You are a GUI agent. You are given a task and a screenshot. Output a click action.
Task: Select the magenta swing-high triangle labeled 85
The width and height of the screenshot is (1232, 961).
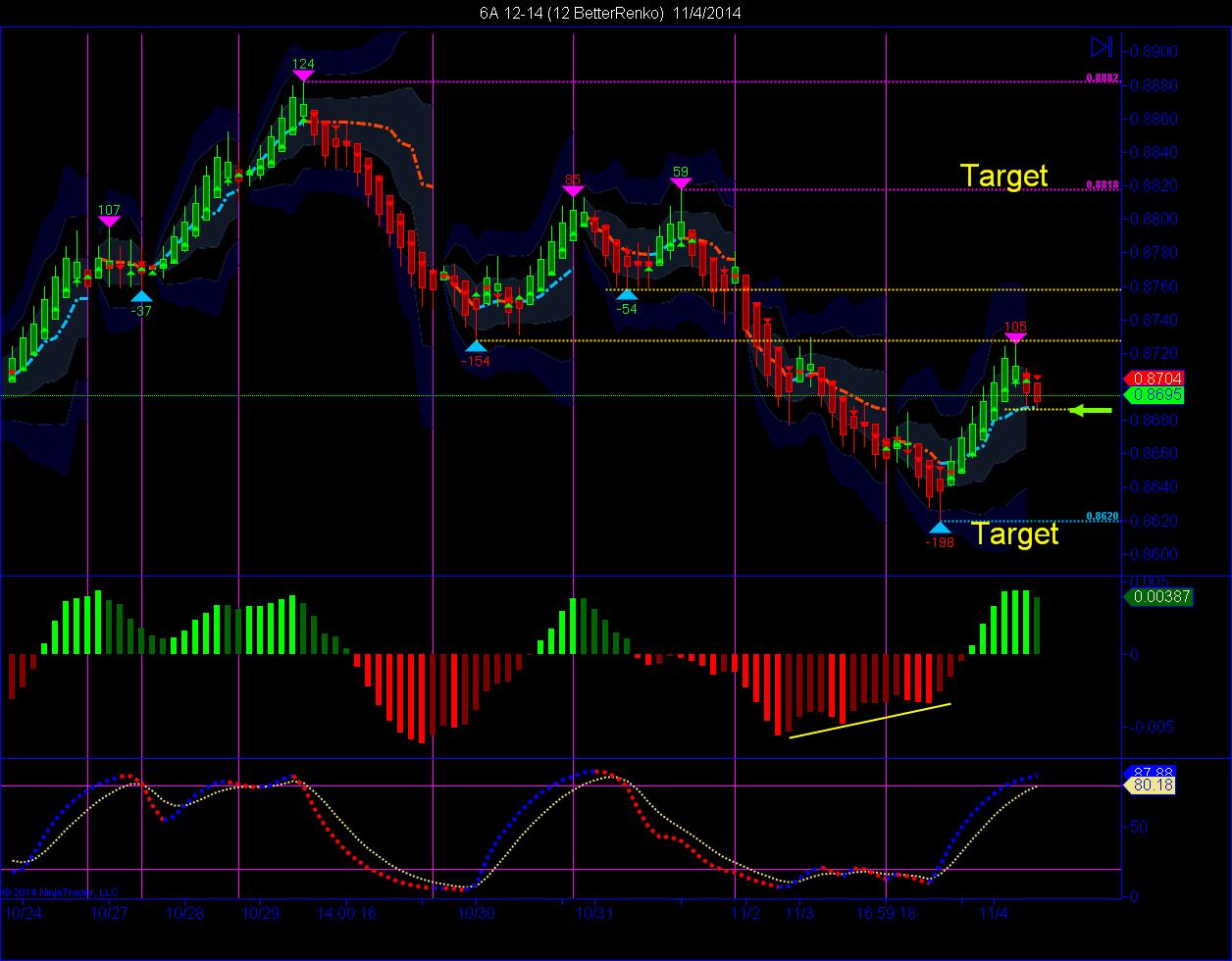coord(573,190)
